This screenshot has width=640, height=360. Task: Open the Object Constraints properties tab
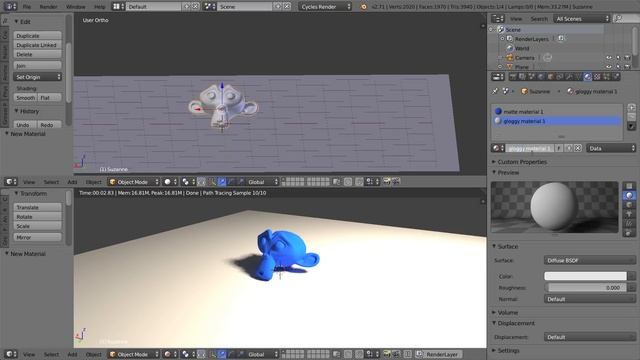click(x=560, y=77)
